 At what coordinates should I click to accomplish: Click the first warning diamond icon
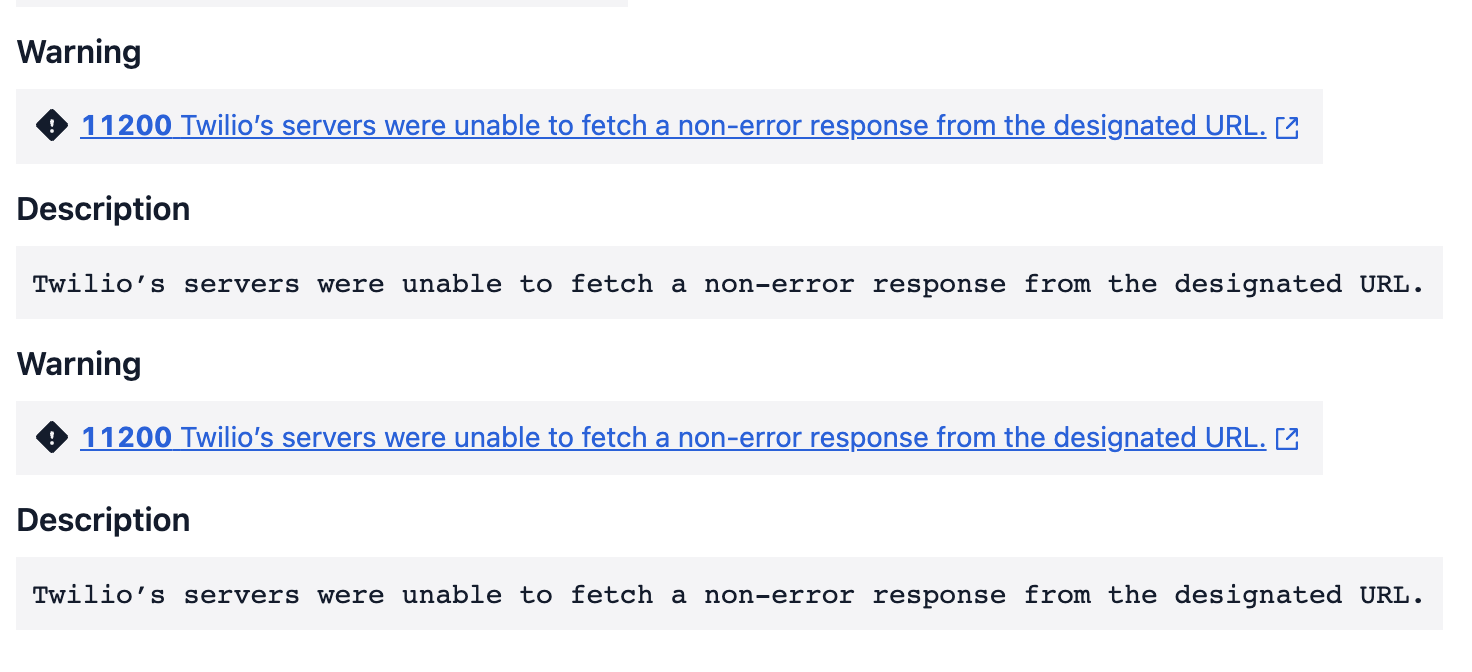pos(51,126)
